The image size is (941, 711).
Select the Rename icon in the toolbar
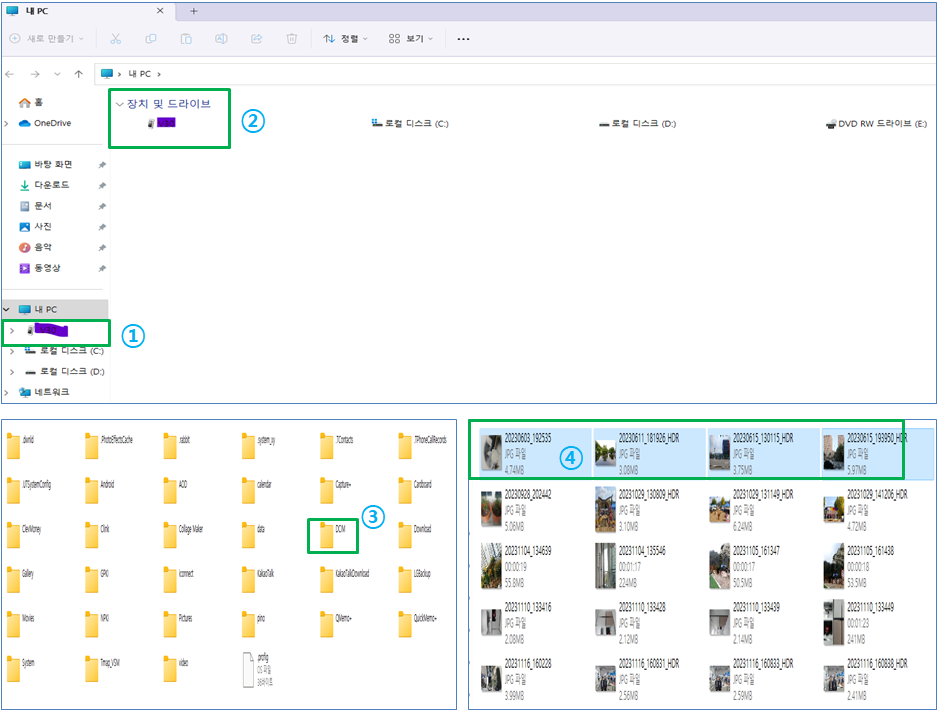click(221, 38)
